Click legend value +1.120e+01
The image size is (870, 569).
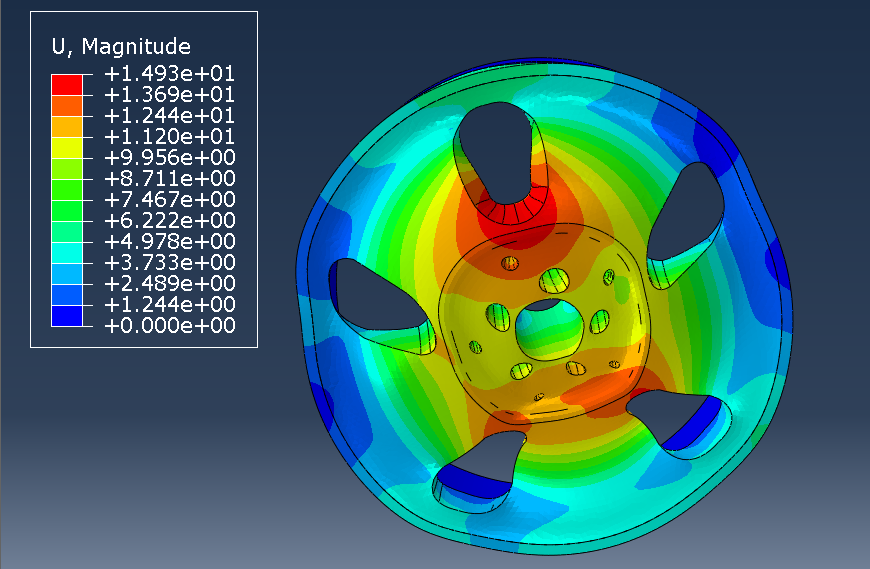coord(170,136)
